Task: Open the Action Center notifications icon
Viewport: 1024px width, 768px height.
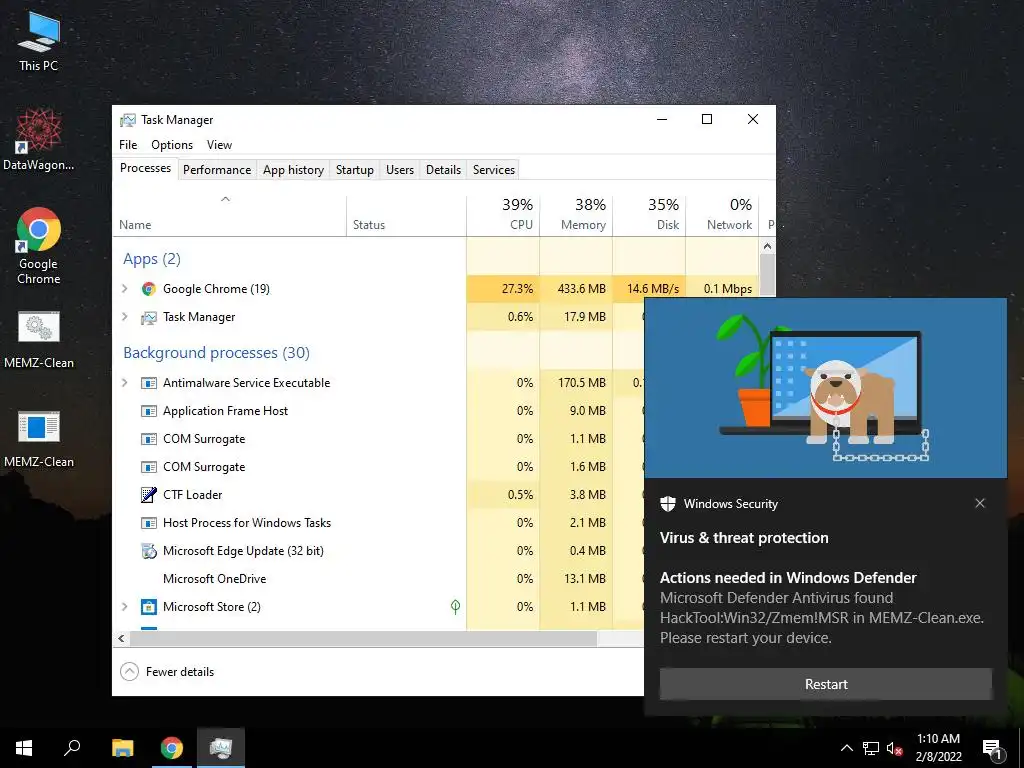Action: tap(992, 749)
